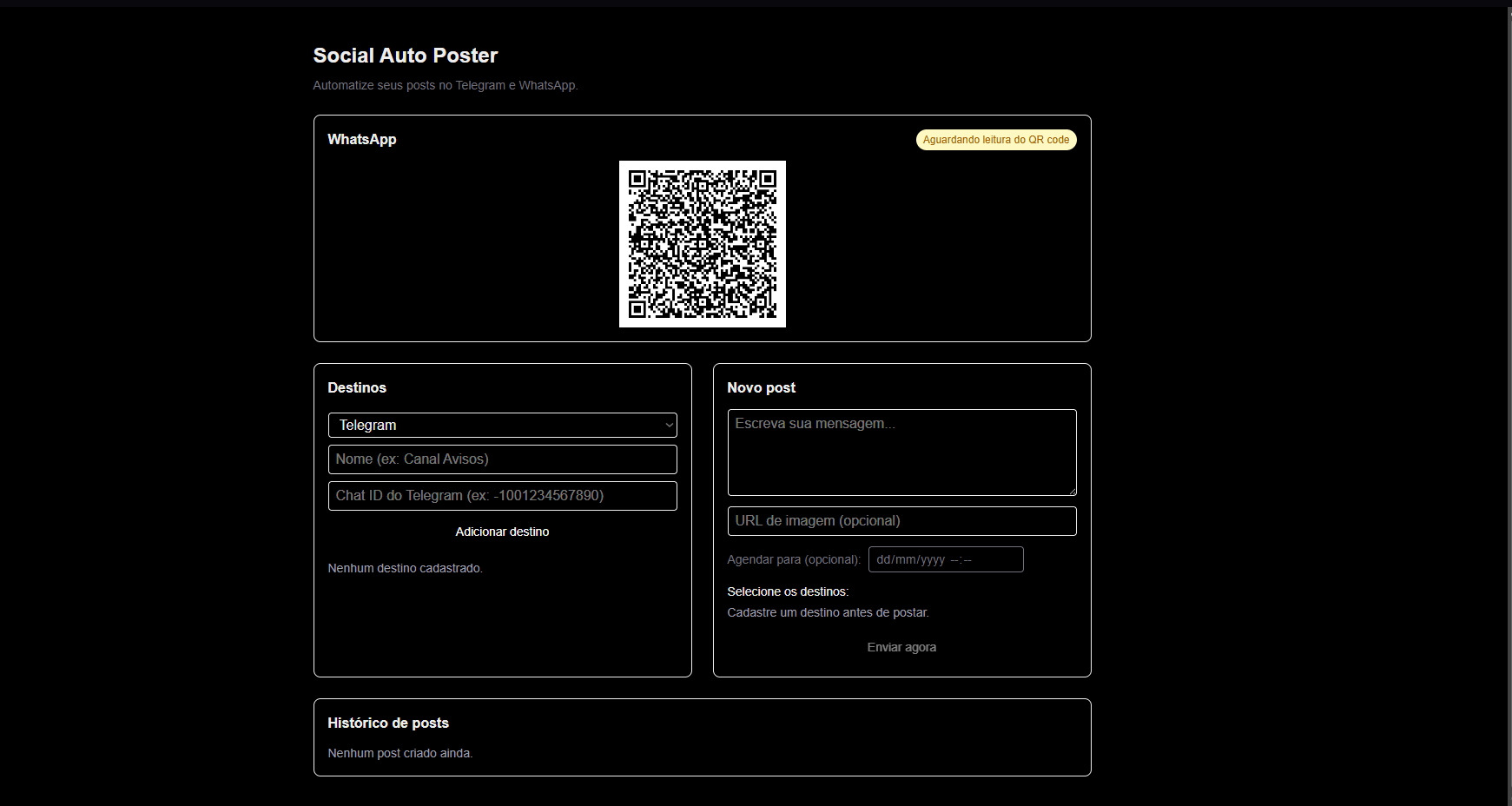Click the Destinos panel heading

point(357,387)
